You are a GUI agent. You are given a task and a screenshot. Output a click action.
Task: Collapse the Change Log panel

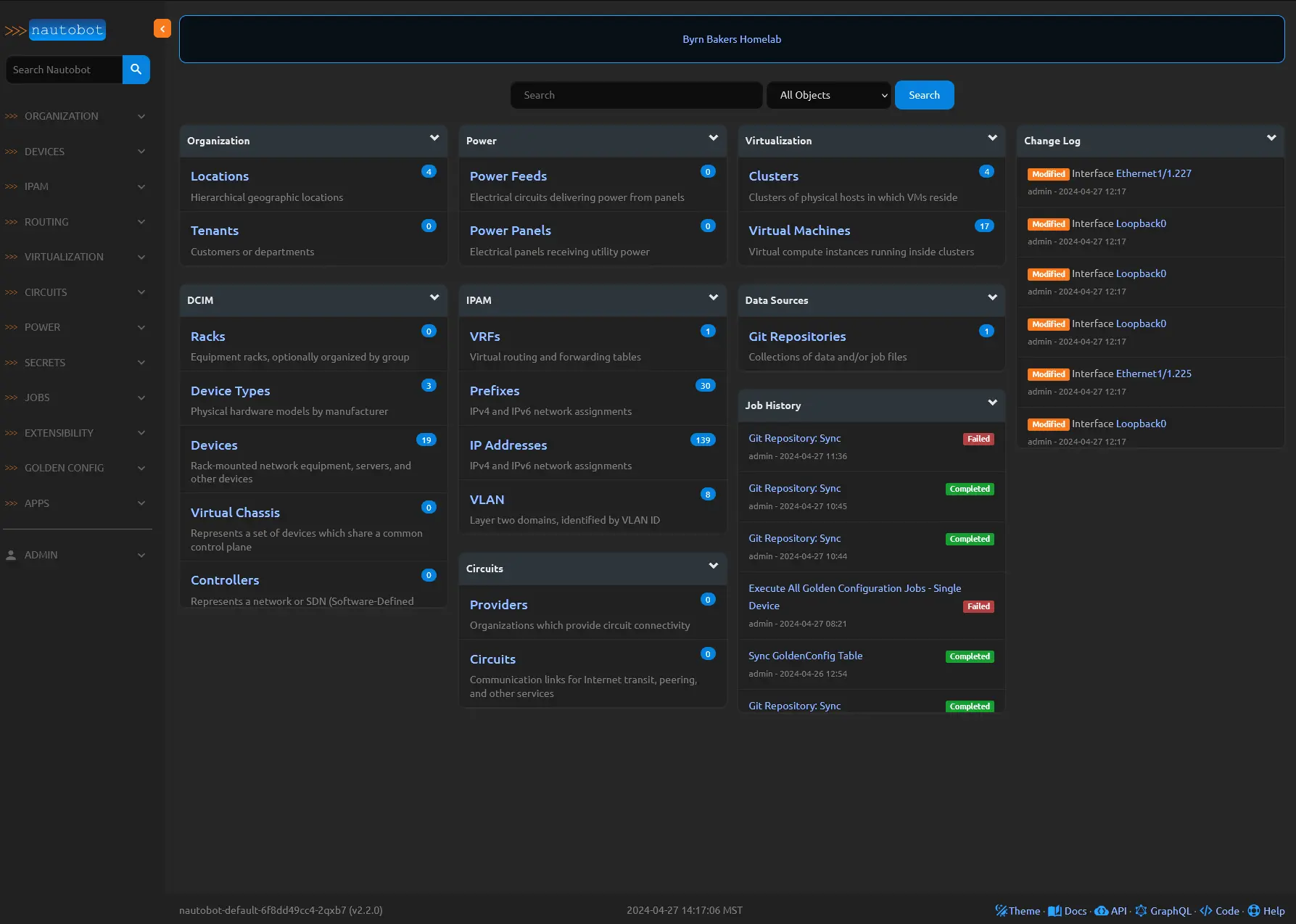[x=1271, y=139]
